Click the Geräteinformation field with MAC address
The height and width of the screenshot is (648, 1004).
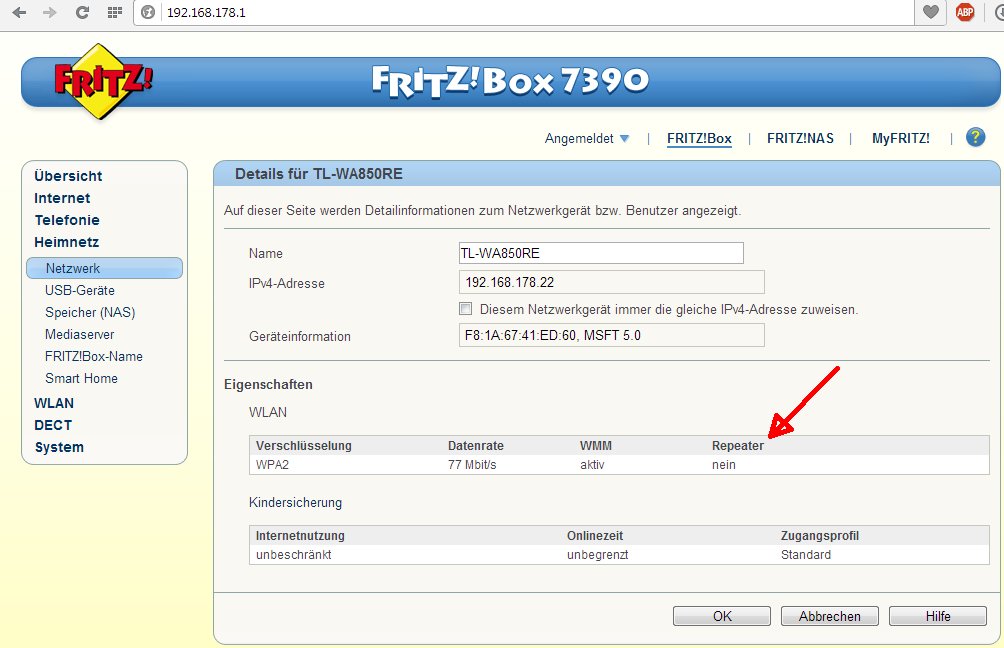point(611,335)
